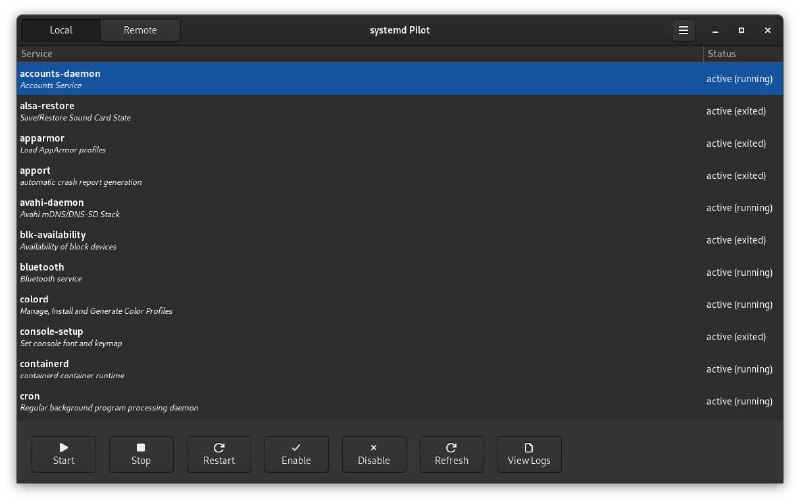
Task: Select the alsa-restore service row
Action: point(400,111)
